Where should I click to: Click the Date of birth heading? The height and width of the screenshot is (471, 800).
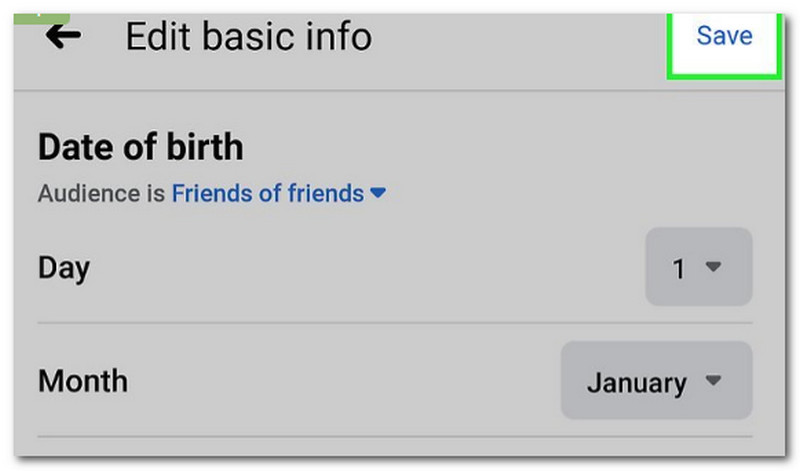click(140, 148)
